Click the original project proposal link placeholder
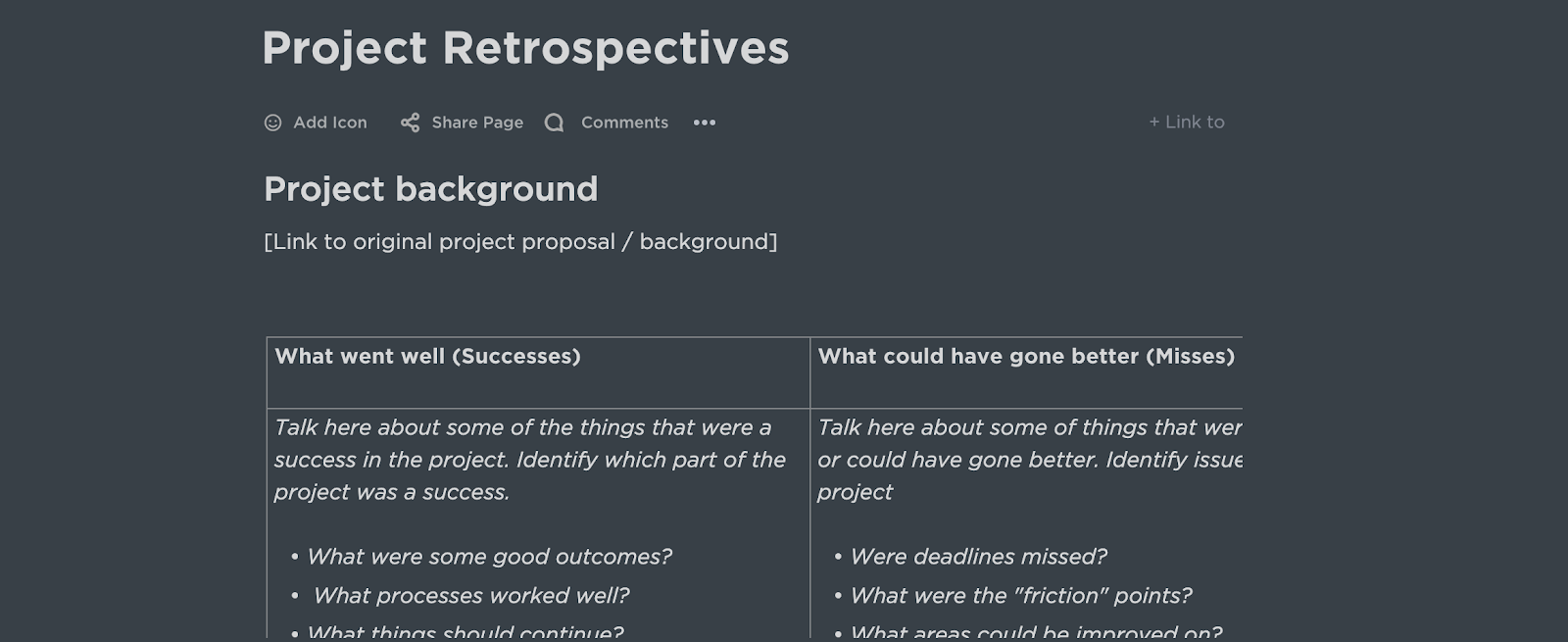Image resolution: width=1568 pixels, height=642 pixels. 520,242
